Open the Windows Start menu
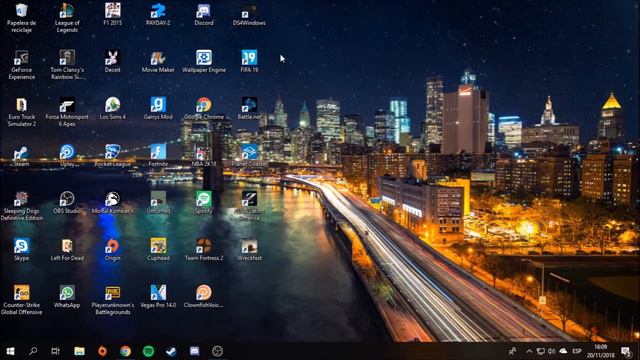Viewport: 640px width, 360px height. tap(10, 351)
